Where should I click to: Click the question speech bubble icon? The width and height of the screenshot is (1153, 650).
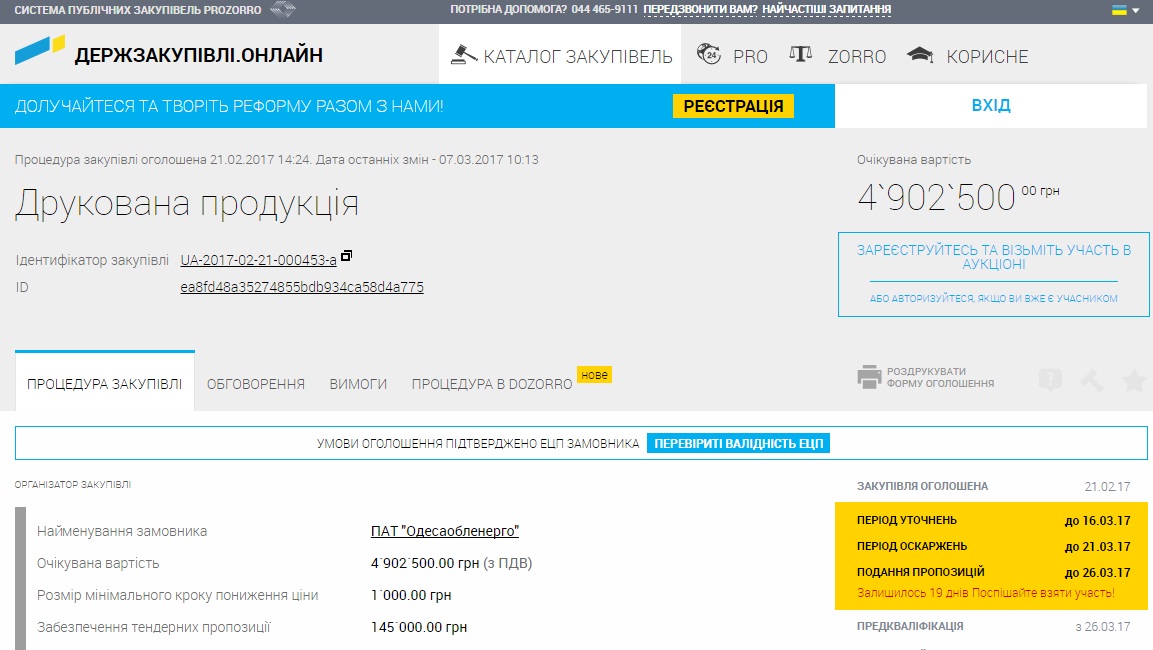1050,380
